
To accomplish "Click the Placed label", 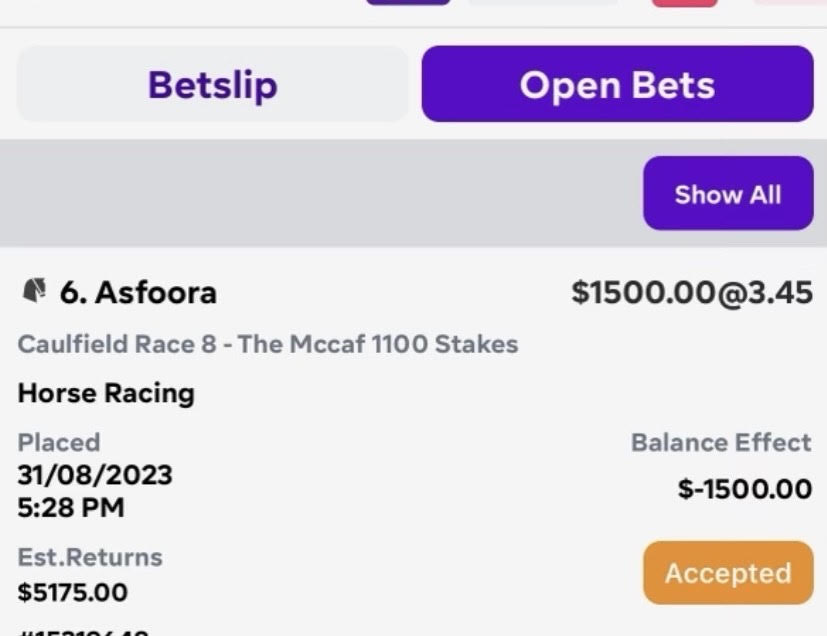I will click(59, 442).
